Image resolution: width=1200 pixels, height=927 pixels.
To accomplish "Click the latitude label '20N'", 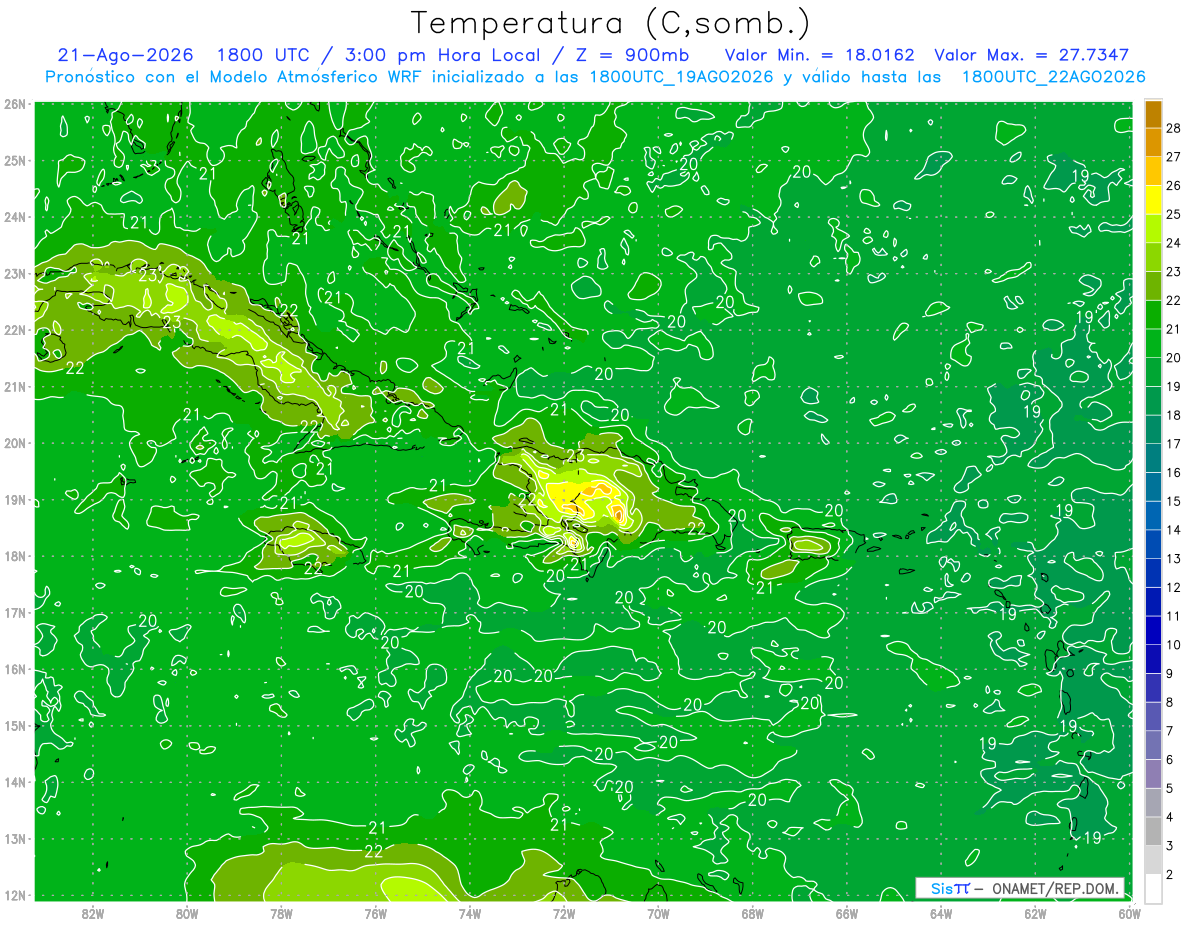I will (14, 443).
